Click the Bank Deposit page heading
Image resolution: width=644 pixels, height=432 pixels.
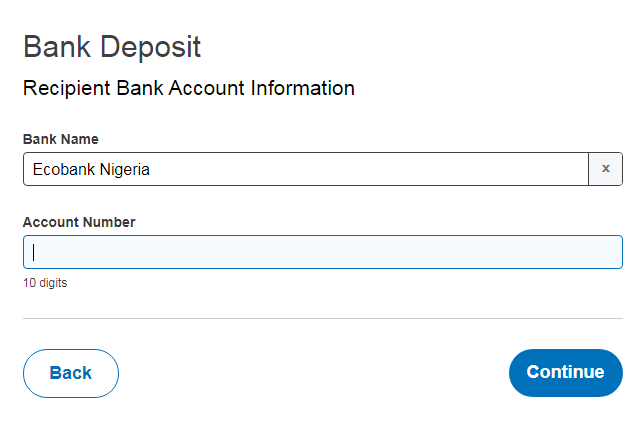(x=112, y=48)
